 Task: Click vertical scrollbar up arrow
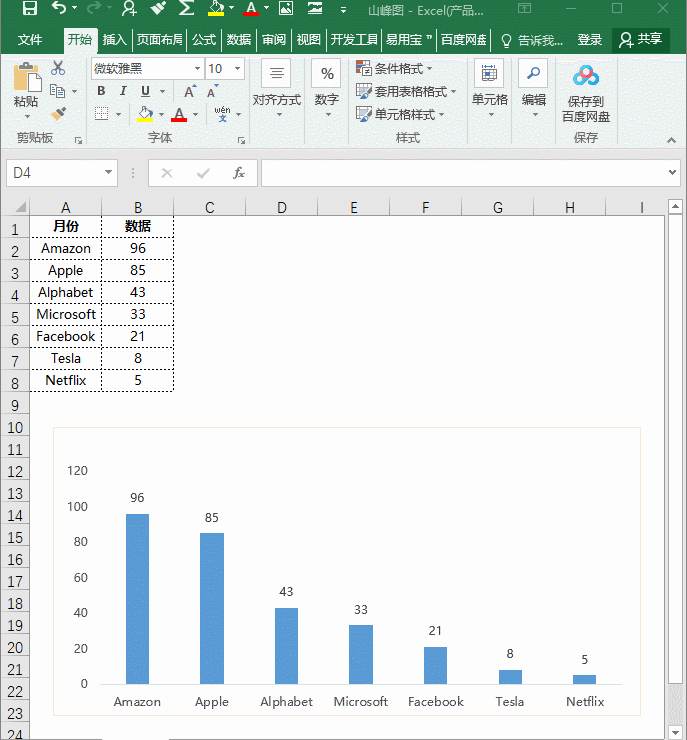point(675,207)
